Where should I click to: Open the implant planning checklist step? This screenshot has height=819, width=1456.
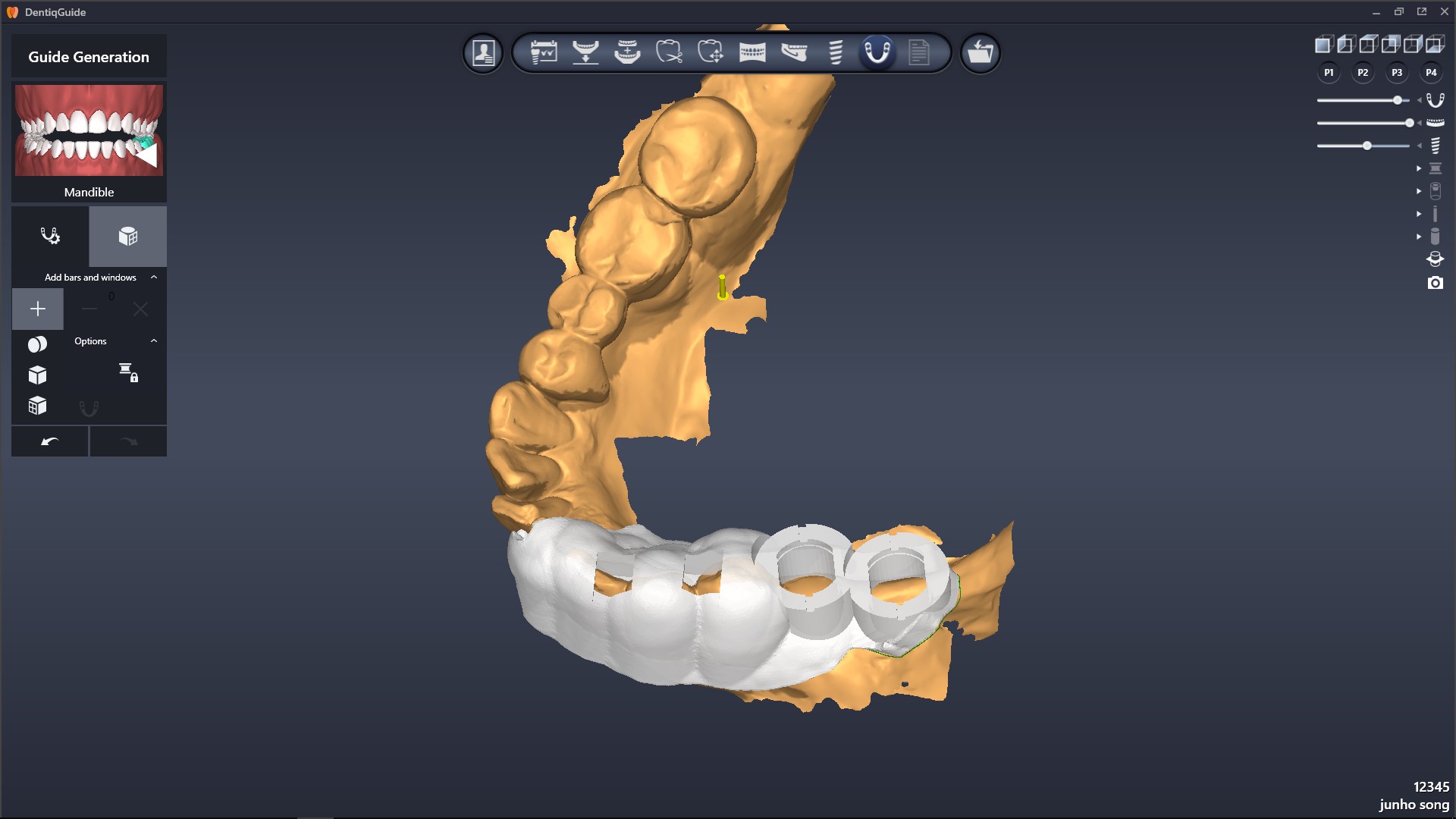pos(544,52)
